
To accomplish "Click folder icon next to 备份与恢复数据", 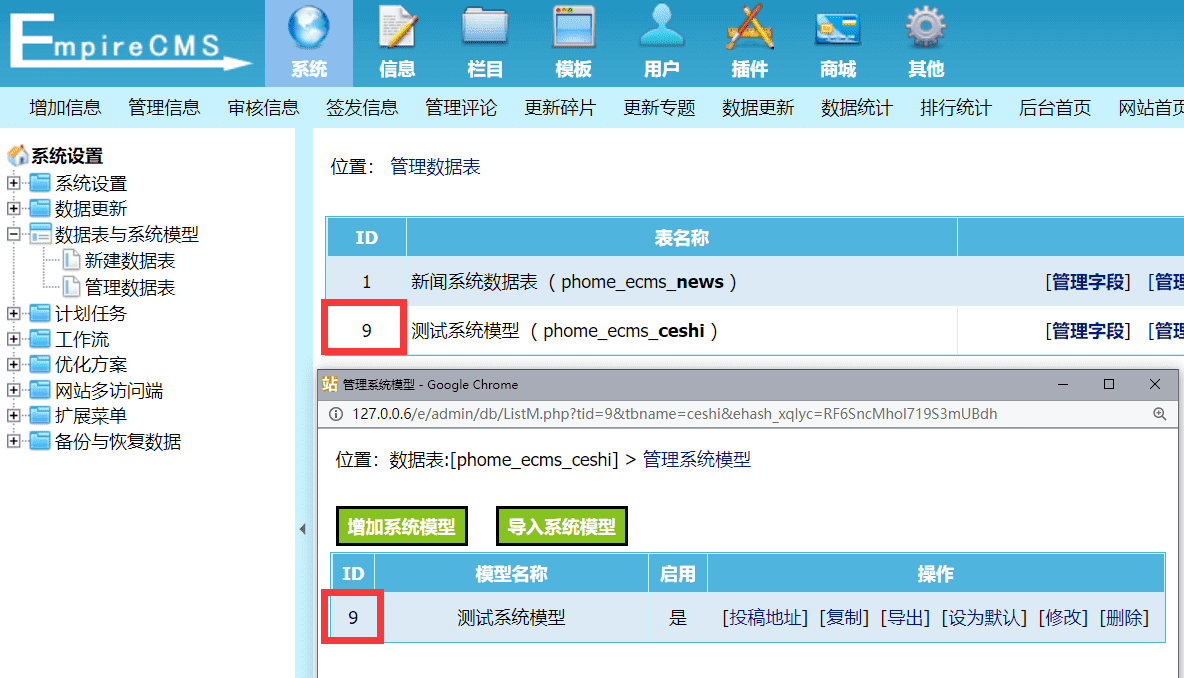I will 40,441.
